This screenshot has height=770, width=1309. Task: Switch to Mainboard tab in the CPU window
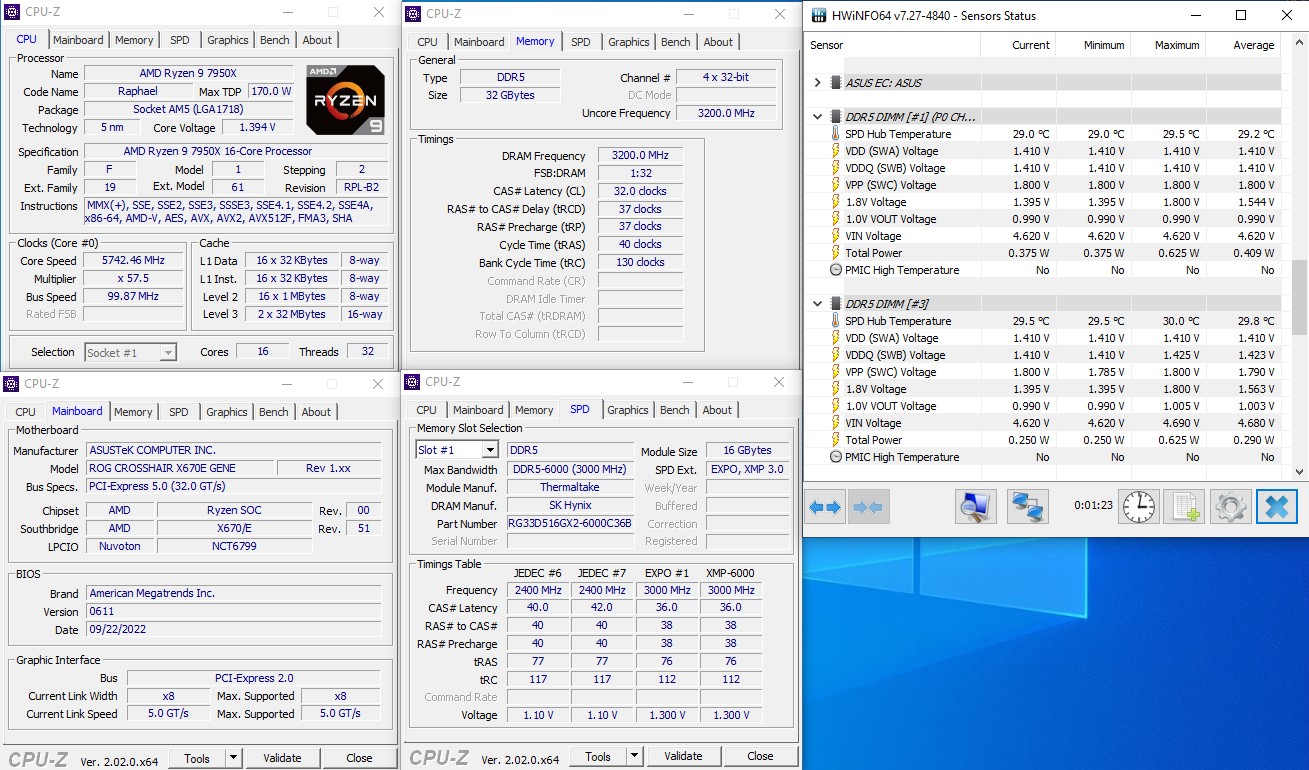(x=78, y=40)
